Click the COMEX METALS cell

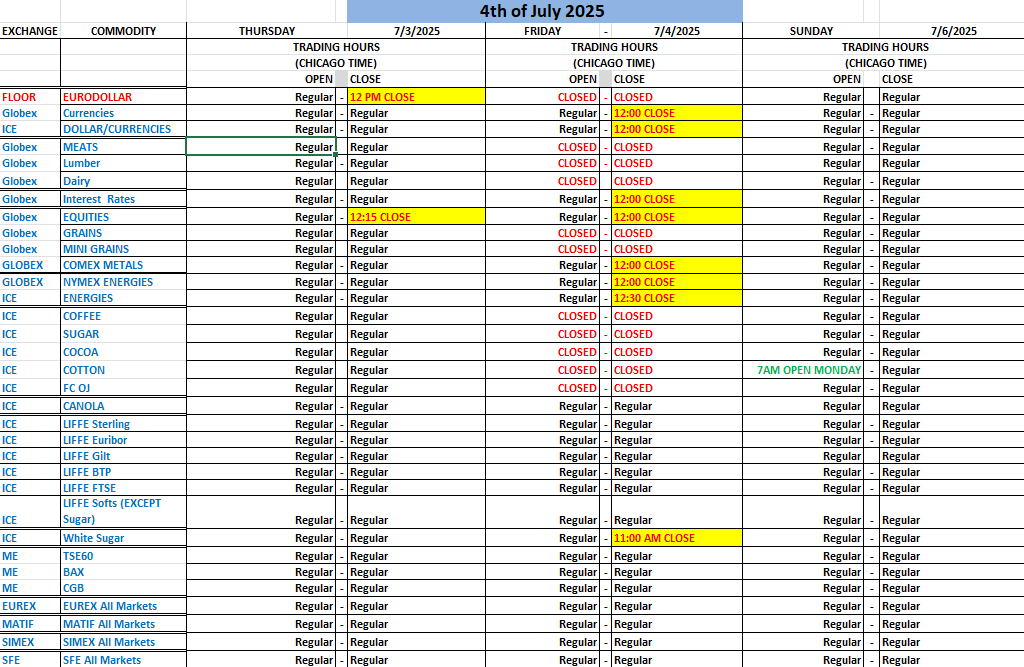(x=123, y=265)
